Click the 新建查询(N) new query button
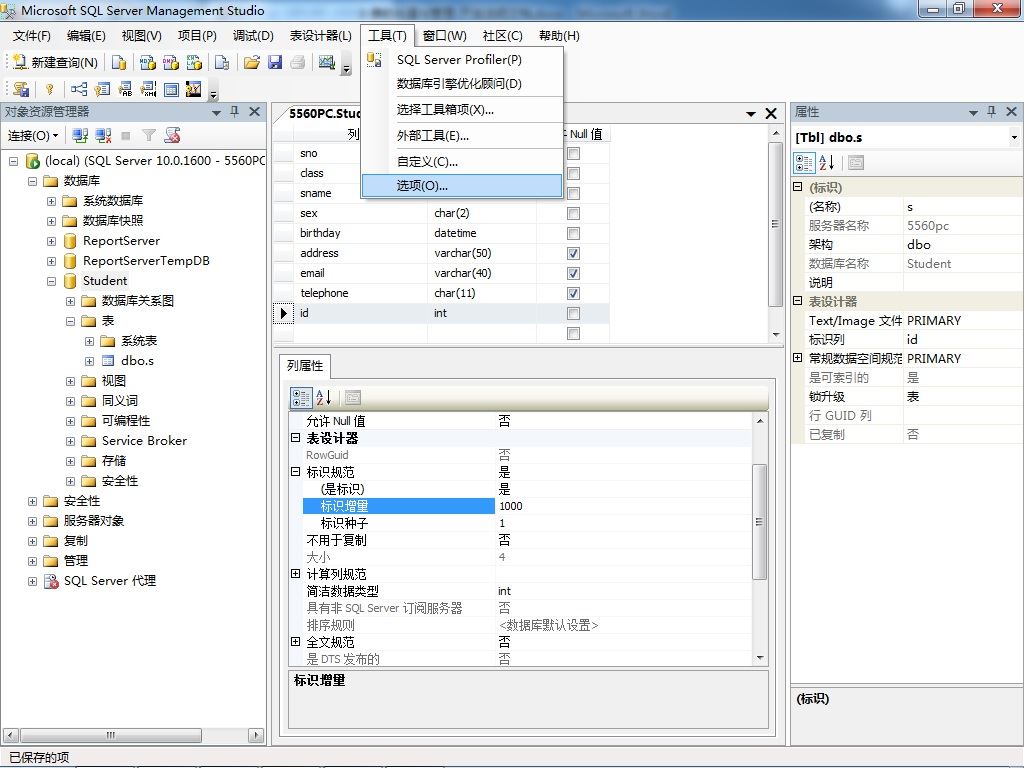The width and height of the screenshot is (1024, 768). 55,62
